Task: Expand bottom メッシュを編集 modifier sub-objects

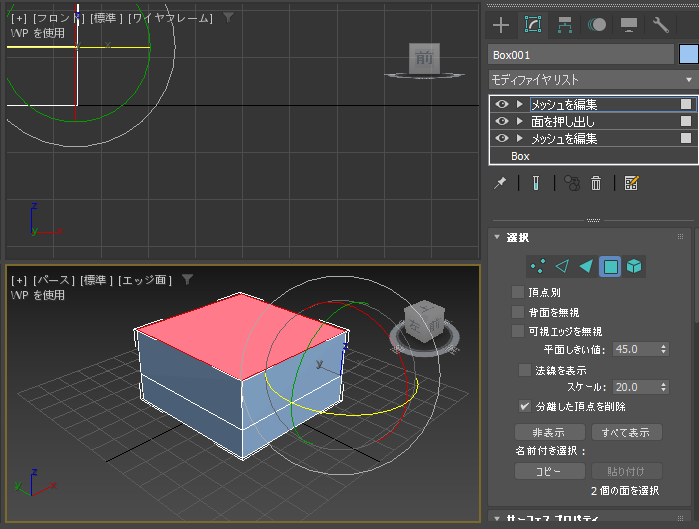Action: tap(519, 138)
